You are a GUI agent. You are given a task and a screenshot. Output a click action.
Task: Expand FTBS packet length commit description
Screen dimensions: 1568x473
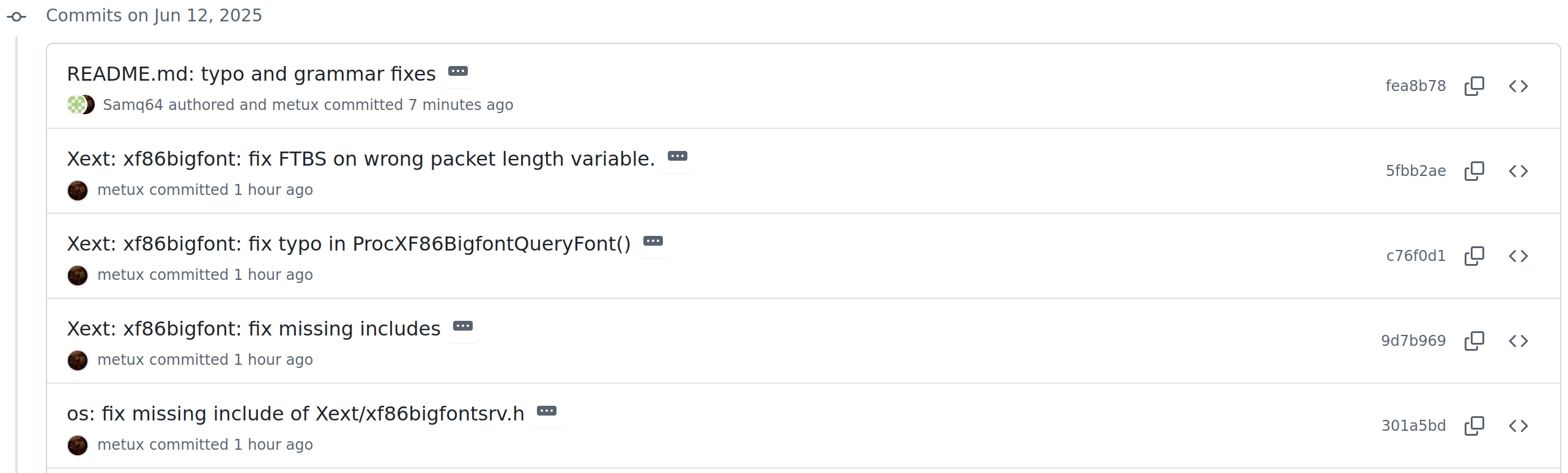678,156
